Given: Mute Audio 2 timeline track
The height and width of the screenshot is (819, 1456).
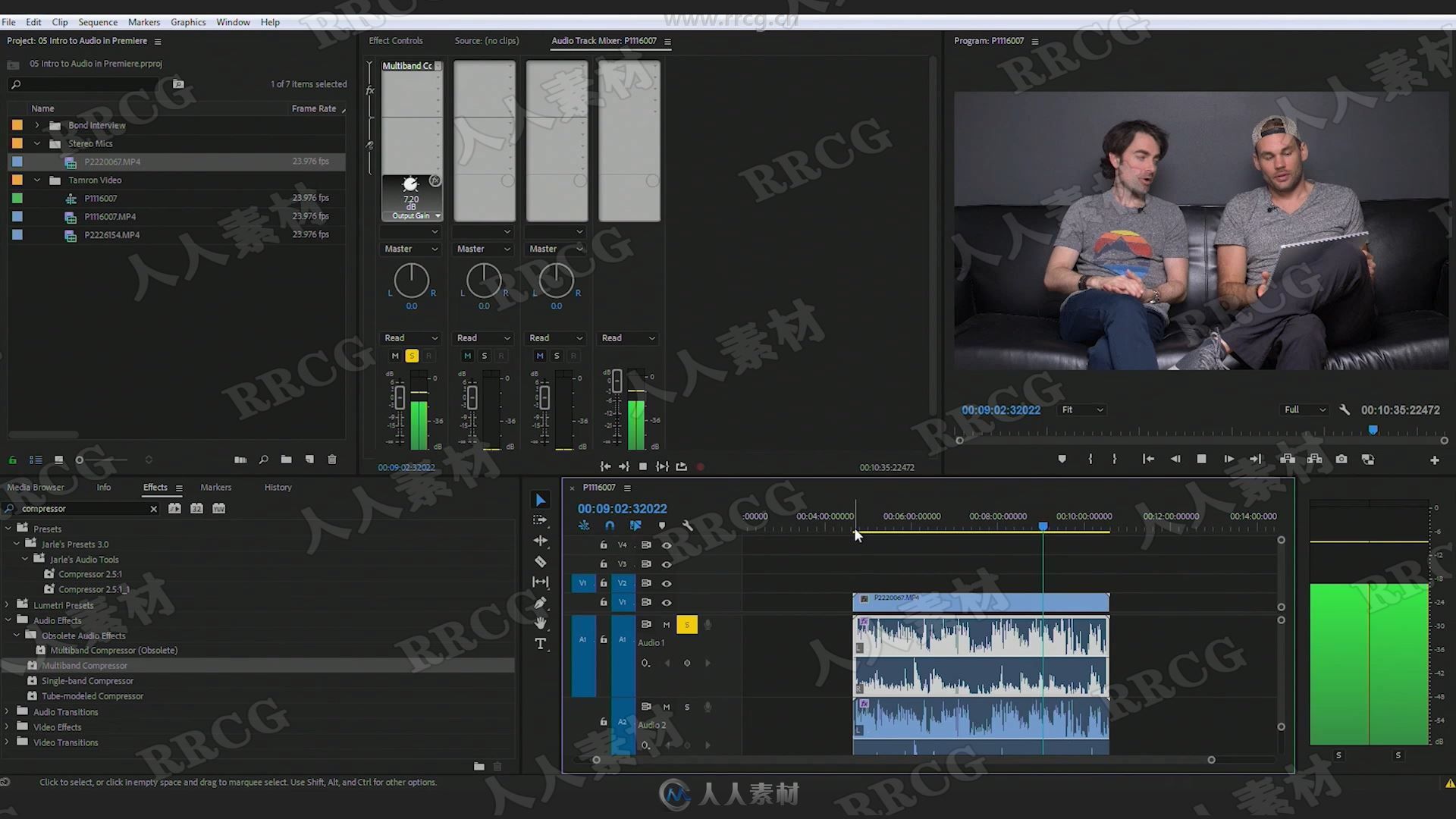Looking at the screenshot, I should pyautogui.click(x=667, y=707).
